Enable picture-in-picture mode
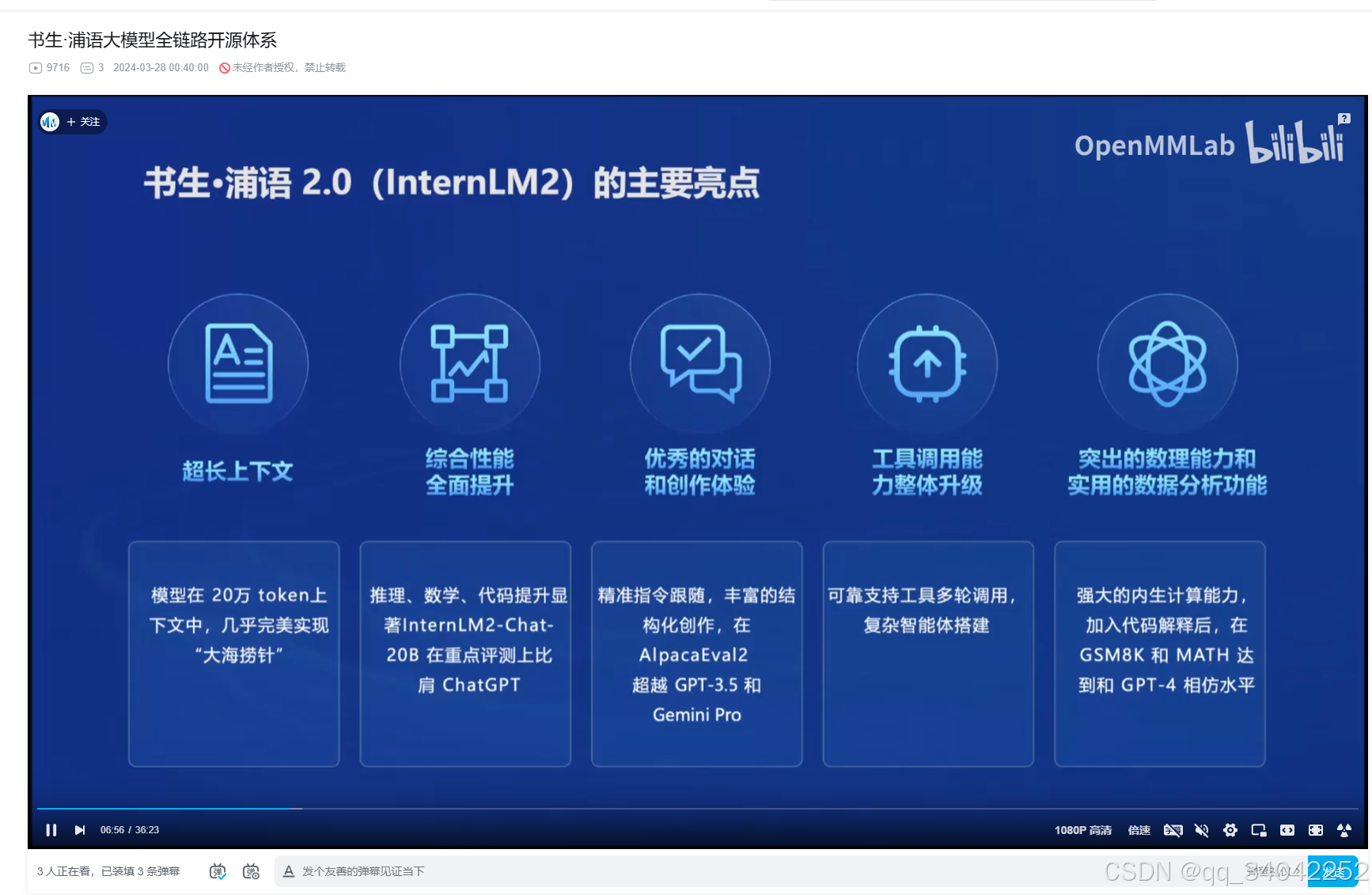 1259,830
